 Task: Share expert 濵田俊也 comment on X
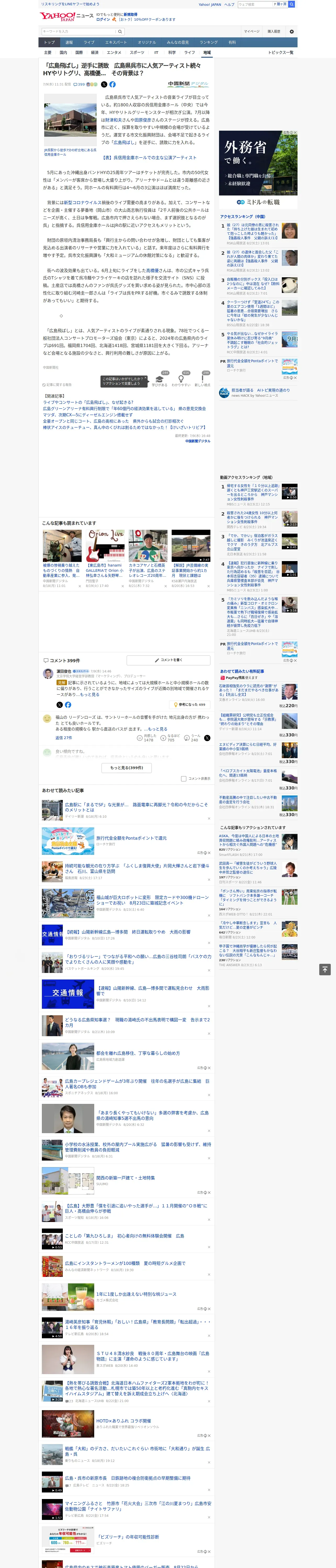click(x=59, y=704)
